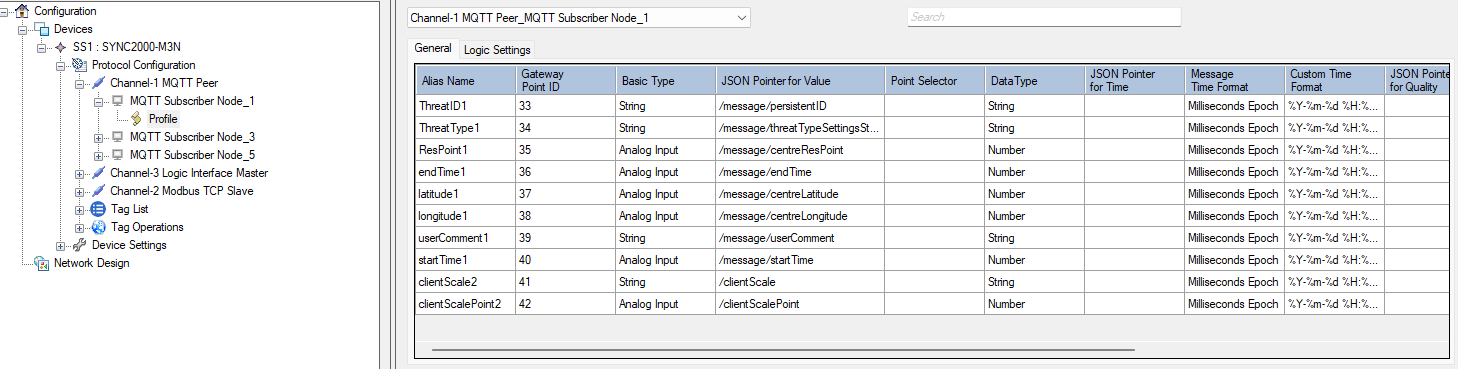
Task: Click the ResPoint1 alias cell
Action: (466, 150)
